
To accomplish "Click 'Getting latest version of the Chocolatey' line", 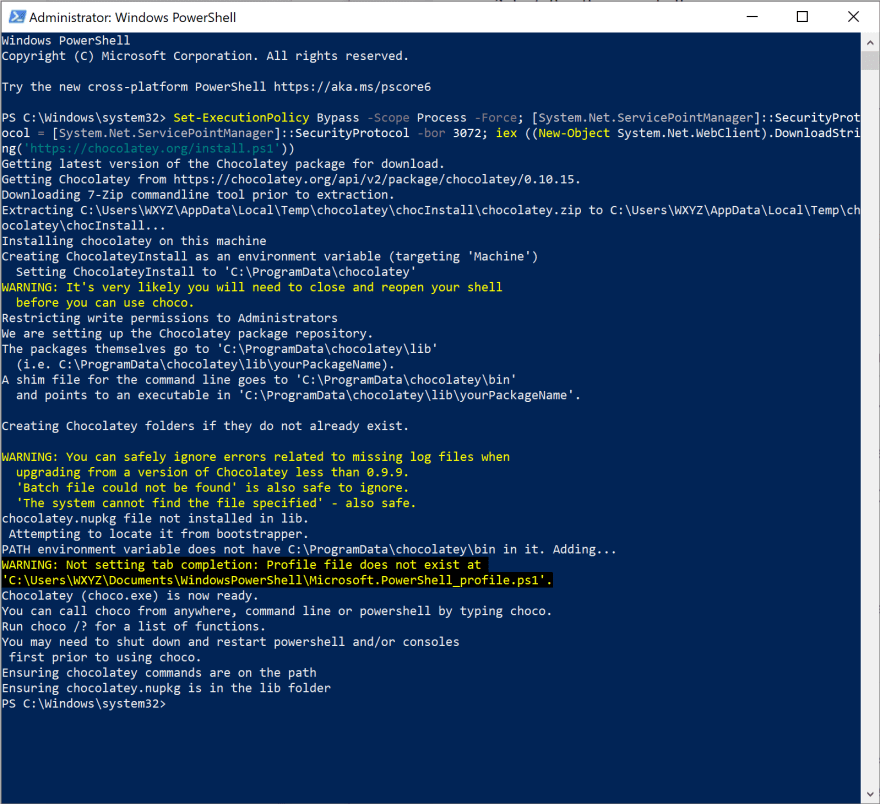I will [223, 164].
